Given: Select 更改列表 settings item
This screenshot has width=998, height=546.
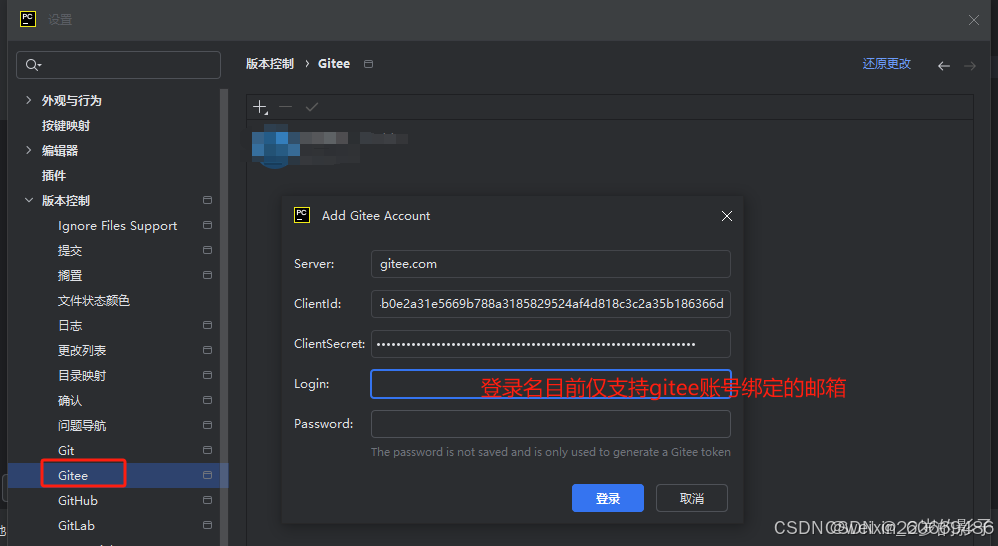Looking at the screenshot, I should click(81, 351).
